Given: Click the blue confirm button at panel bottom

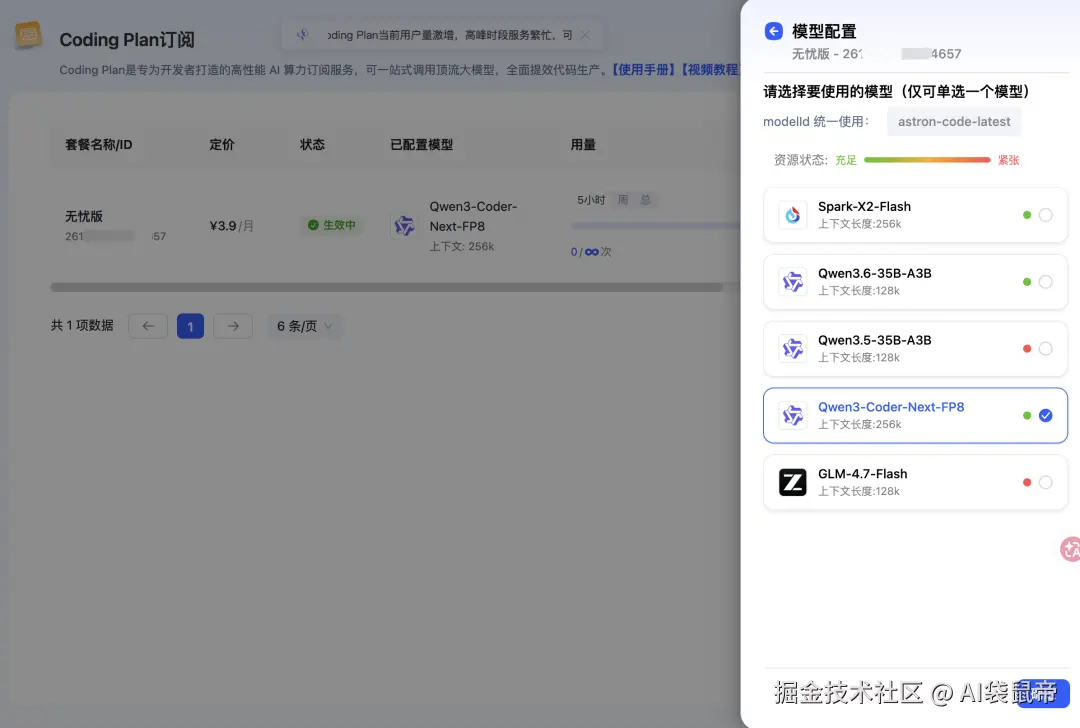Looking at the screenshot, I should pos(1043,693).
